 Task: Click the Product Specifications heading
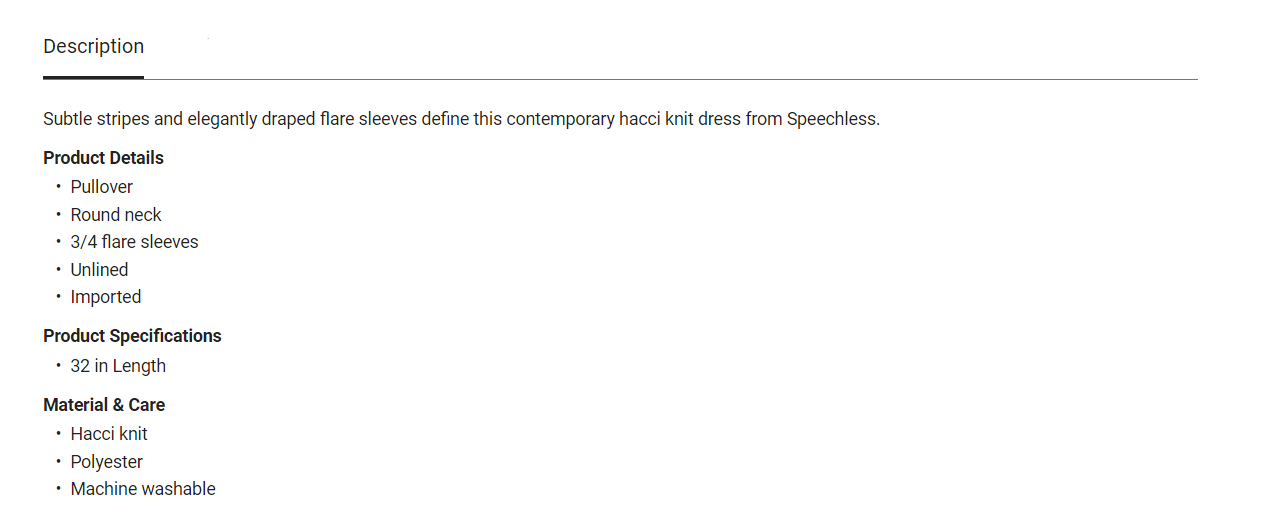pyautogui.click(x=132, y=336)
